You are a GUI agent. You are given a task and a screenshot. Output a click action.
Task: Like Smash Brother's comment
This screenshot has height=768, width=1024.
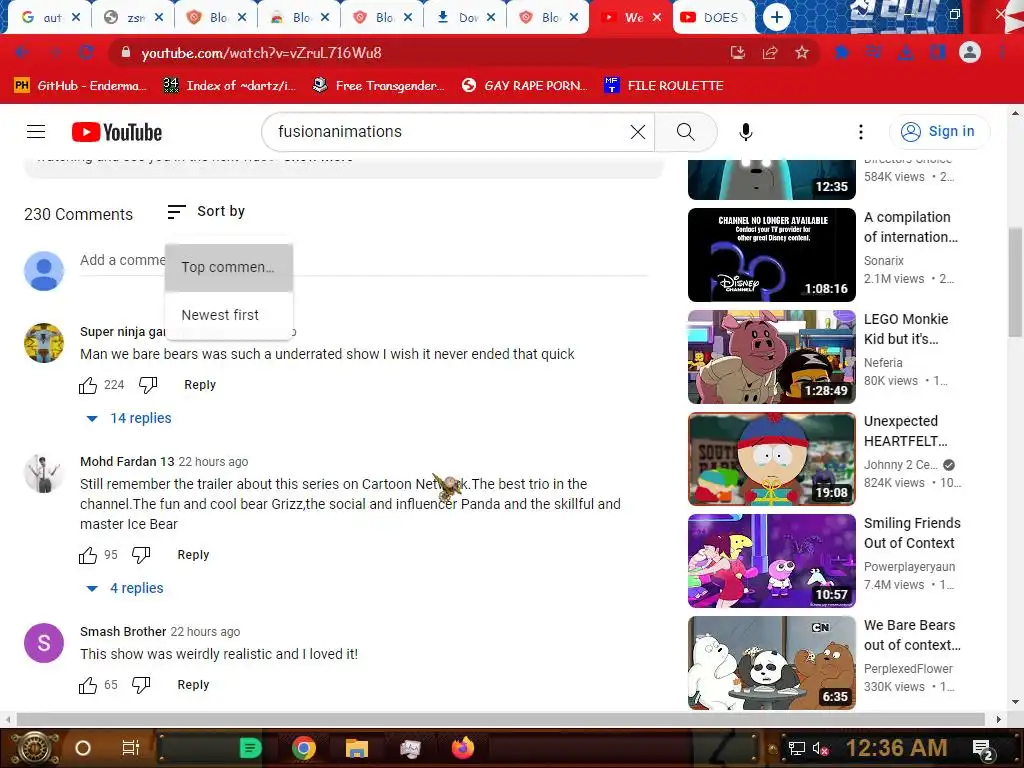(88, 684)
